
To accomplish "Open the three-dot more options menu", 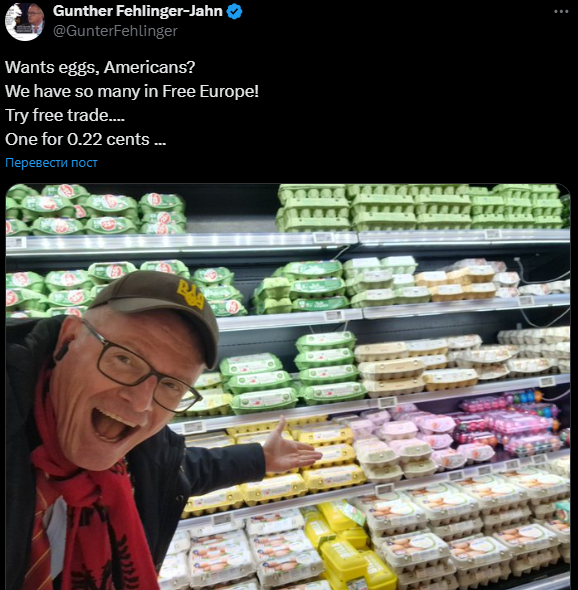I will (561, 11).
